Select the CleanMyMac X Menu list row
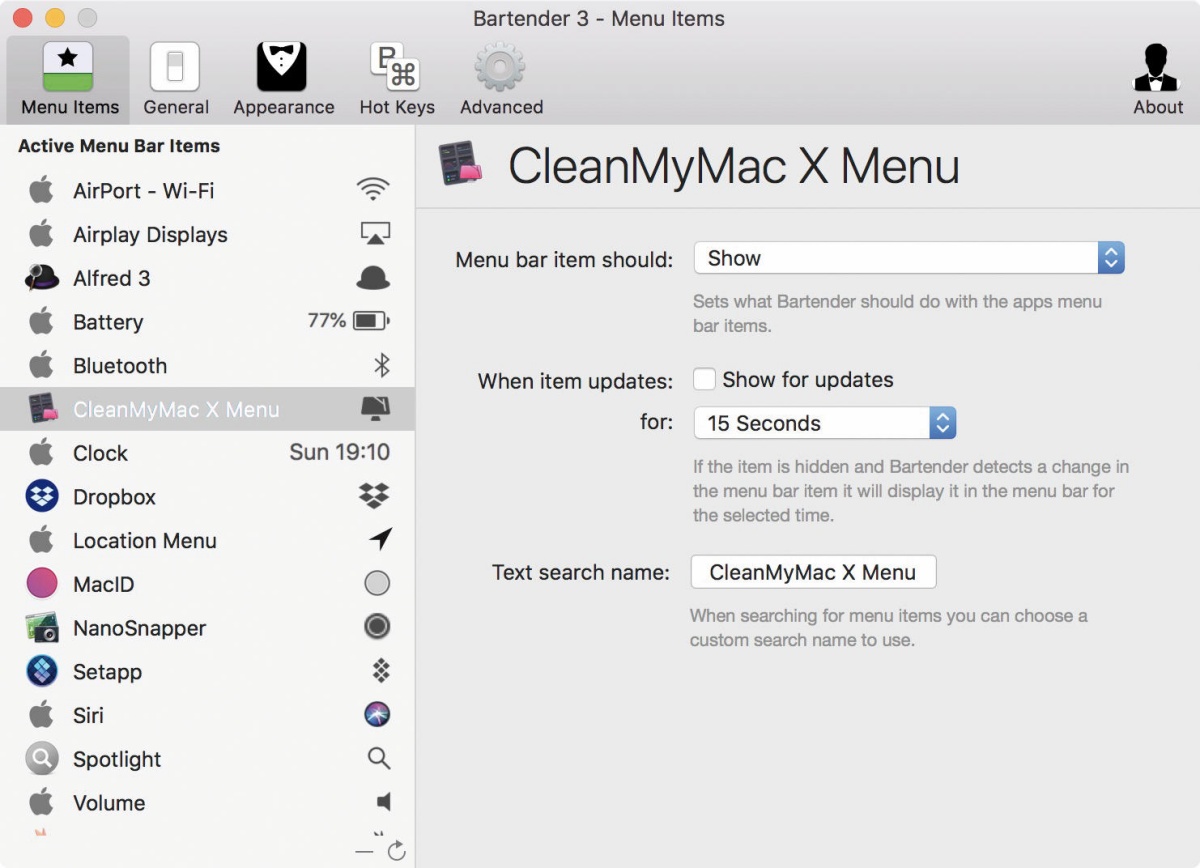The height and width of the screenshot is (868, 1200). tap(207, 409)
